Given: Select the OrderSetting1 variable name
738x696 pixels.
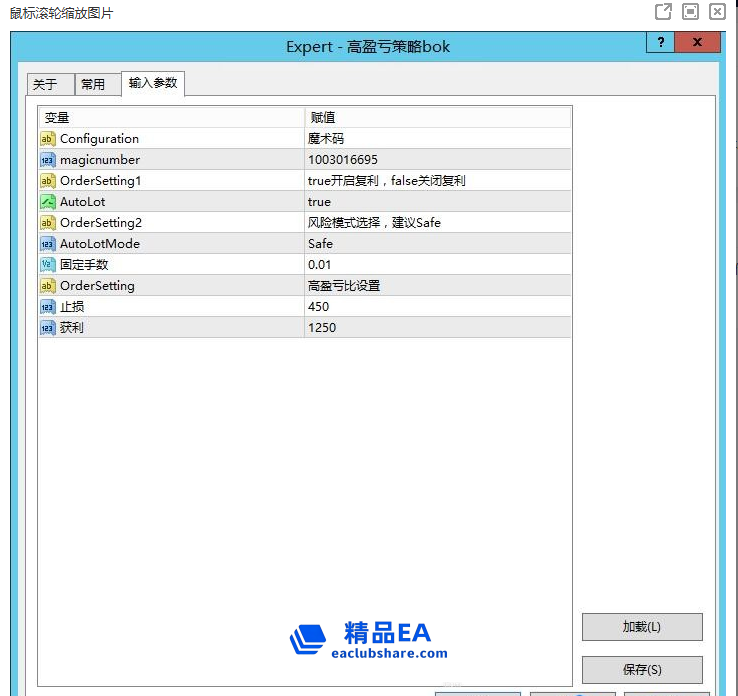Looking at the screenshot, I should (100, 181).
